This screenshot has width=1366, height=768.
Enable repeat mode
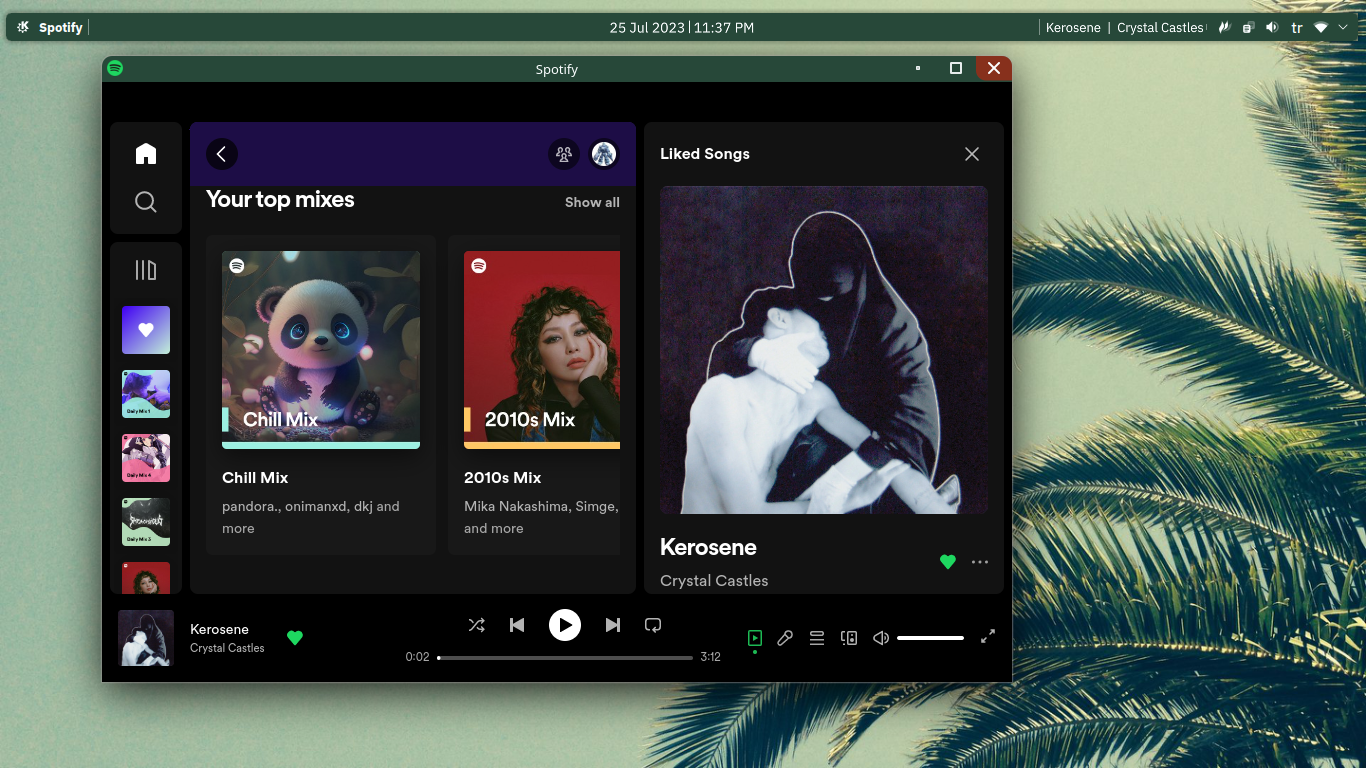[x=653, y=625]
